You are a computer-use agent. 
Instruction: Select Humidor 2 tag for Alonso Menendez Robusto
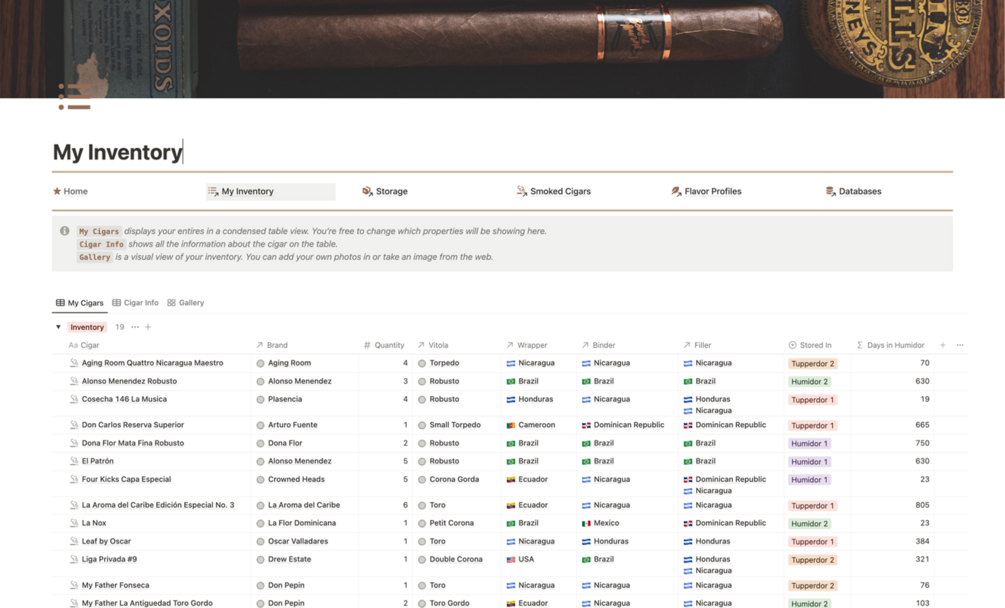coord(809,381)
